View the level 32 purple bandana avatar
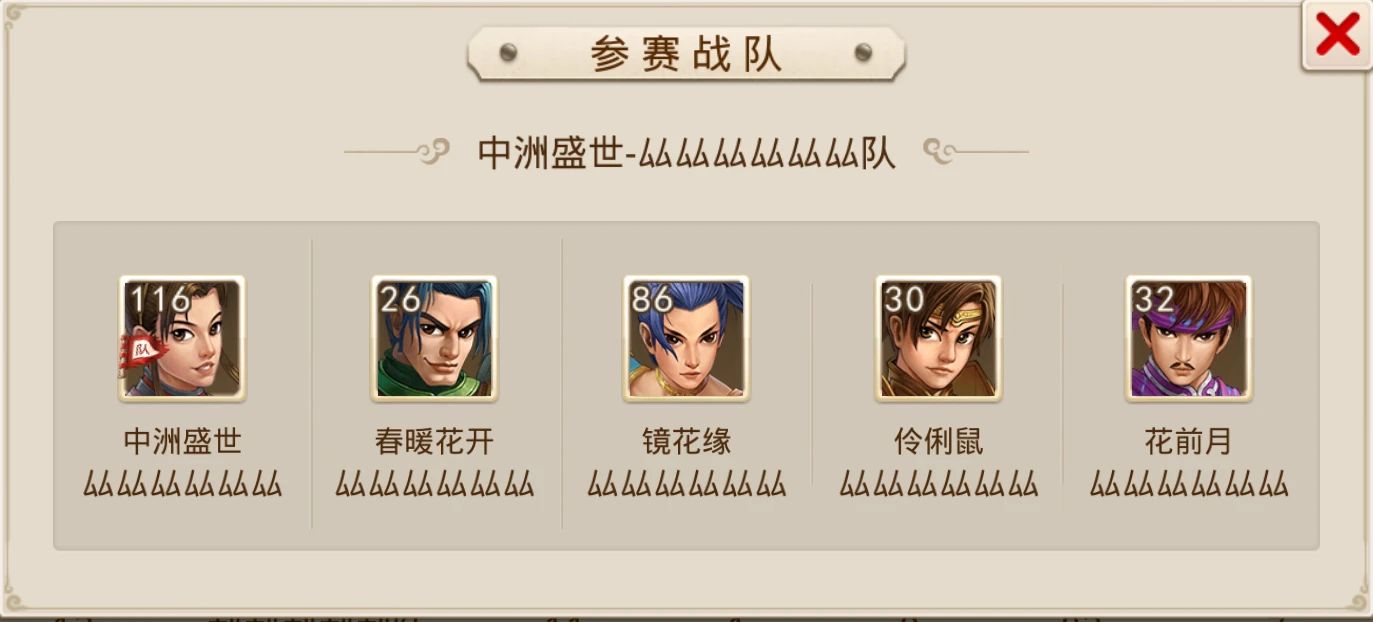 pos(1189,339)
